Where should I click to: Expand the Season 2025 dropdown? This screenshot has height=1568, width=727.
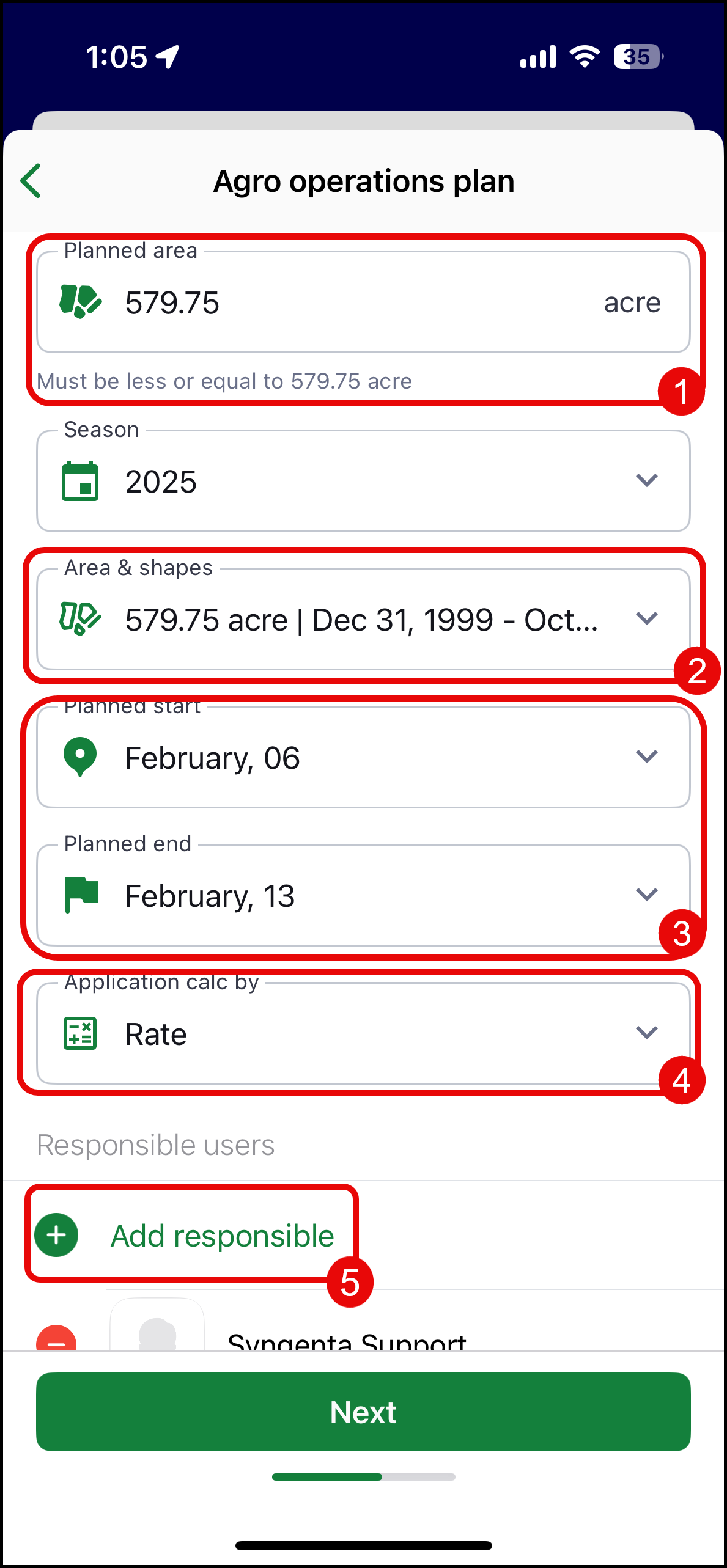(646, 480)
